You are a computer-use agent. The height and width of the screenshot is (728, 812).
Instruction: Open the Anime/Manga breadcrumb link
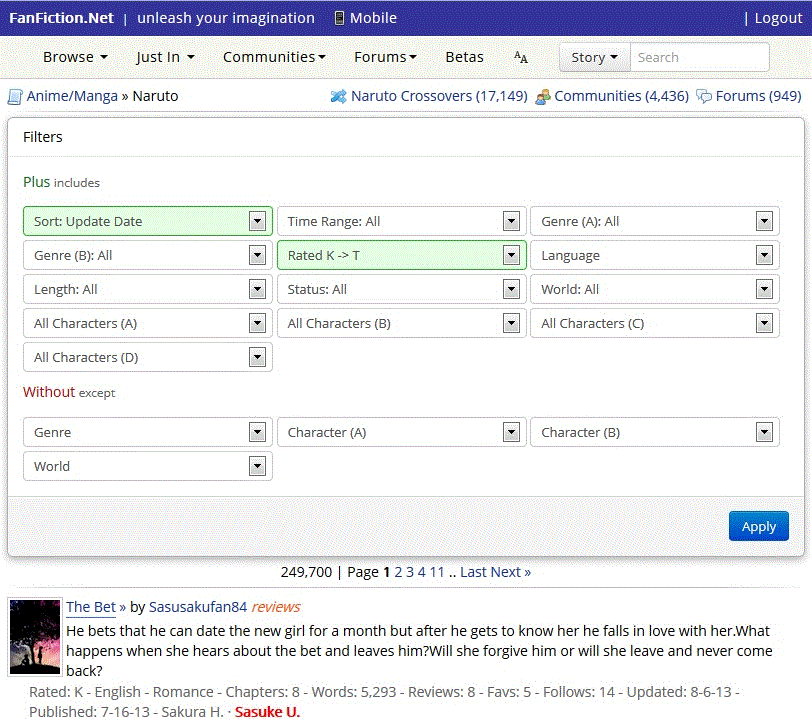point(72,96)
